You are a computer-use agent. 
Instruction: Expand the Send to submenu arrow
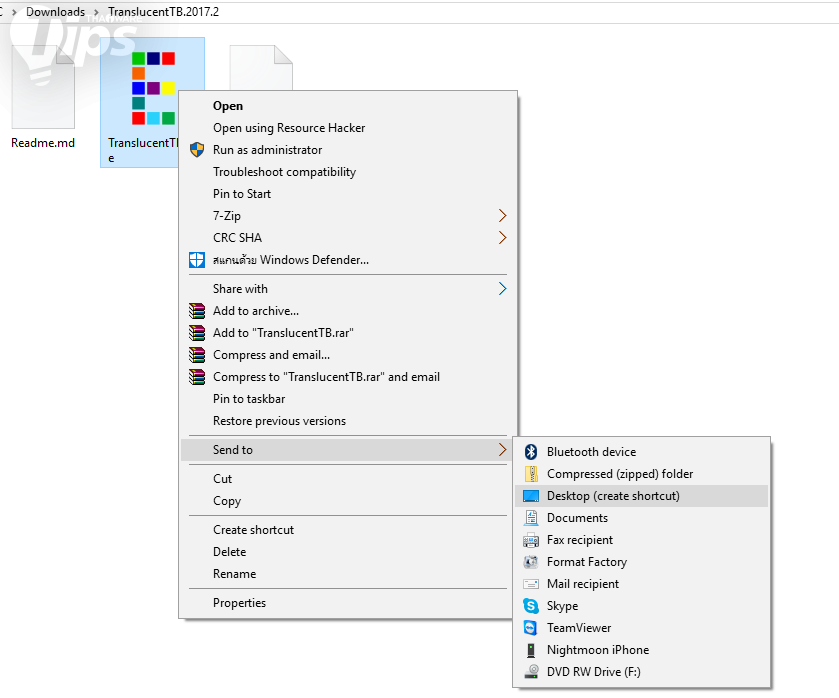[x=502, y=450]
